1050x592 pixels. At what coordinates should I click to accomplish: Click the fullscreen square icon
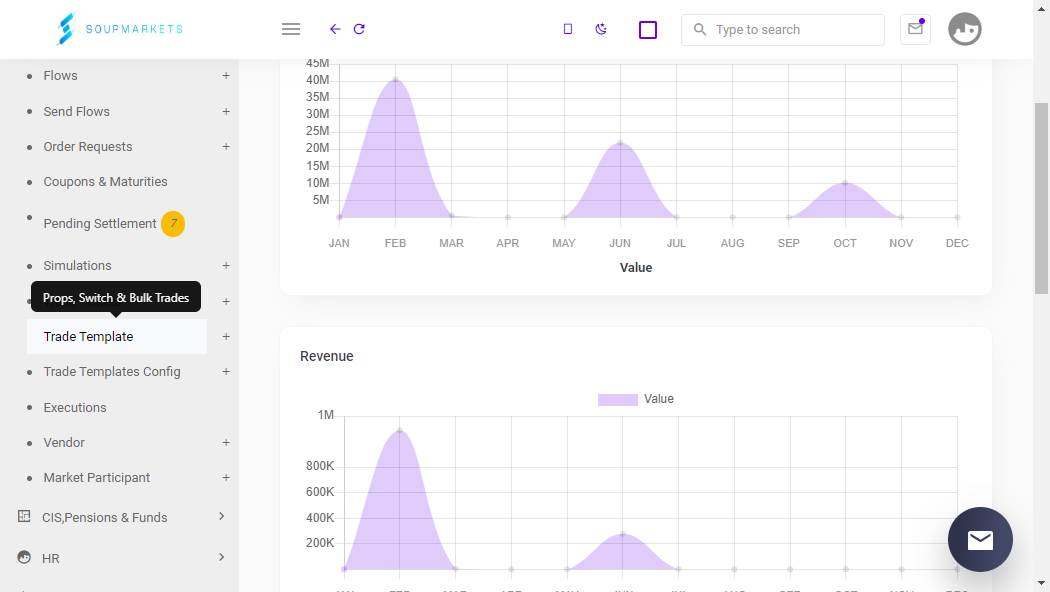point(648,29)
